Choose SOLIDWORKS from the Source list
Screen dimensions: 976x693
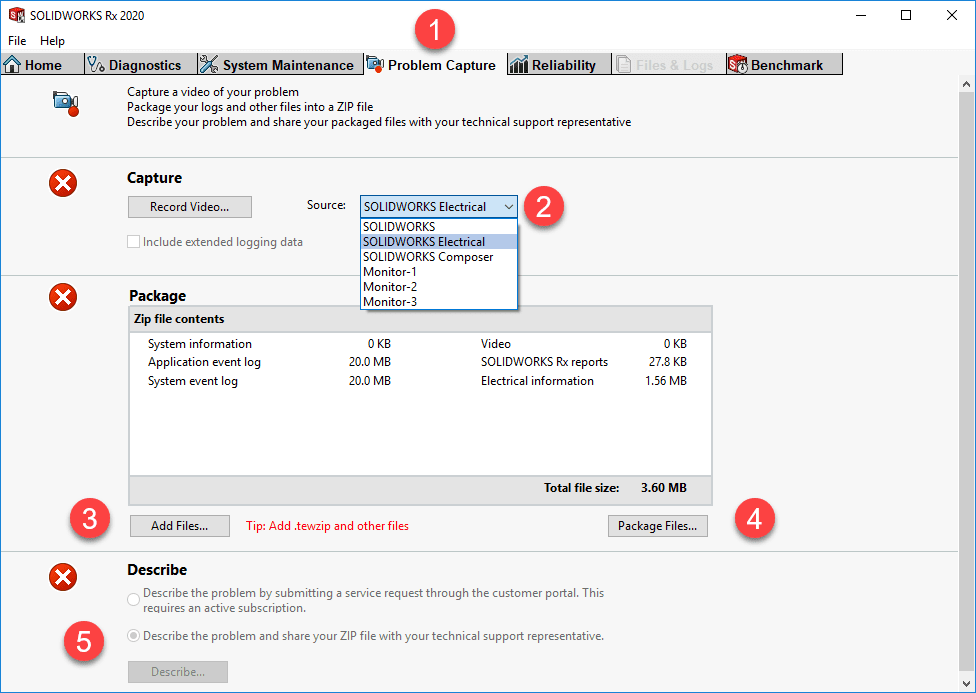tap(439, 227)
